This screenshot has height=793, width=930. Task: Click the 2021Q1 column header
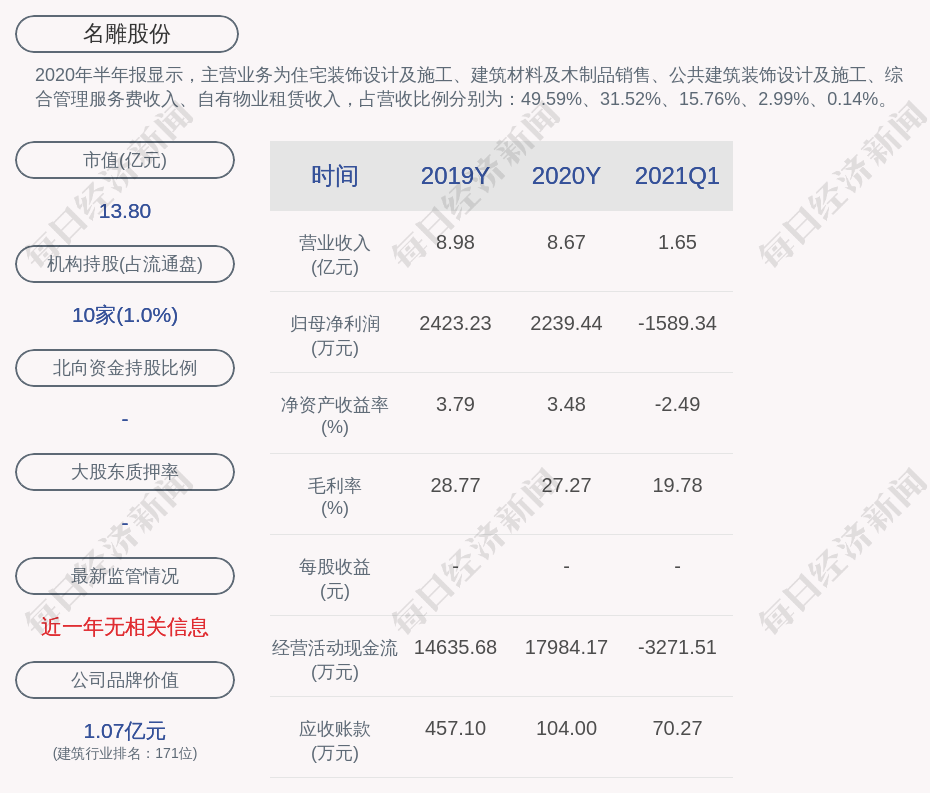point(677,176)
